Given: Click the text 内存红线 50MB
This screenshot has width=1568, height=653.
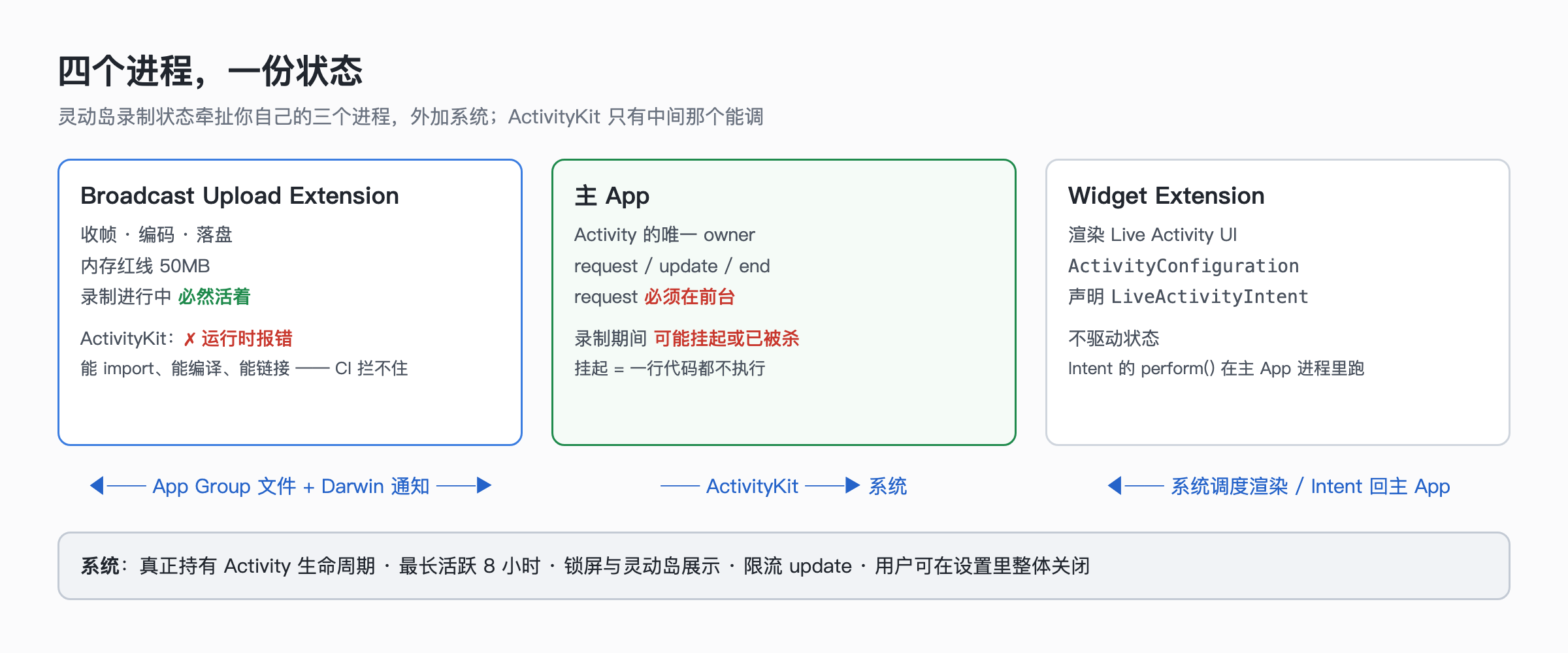Looking at the screenshot, I should 145,266.
